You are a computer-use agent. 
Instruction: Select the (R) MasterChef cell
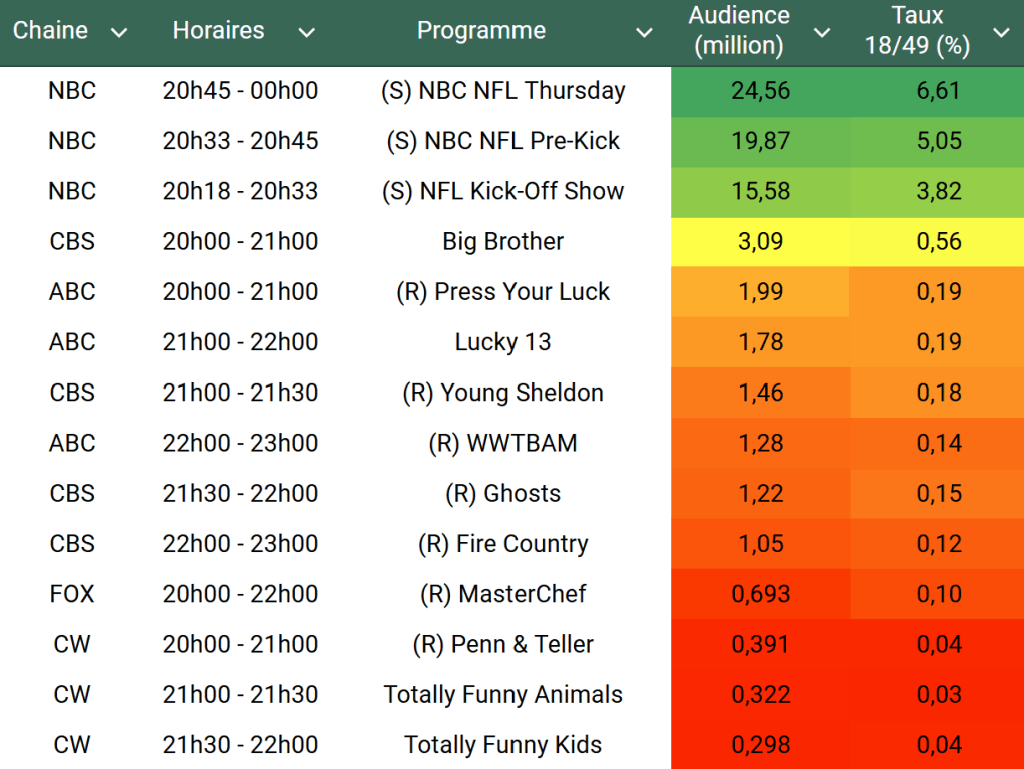click(x=503, y=594)
